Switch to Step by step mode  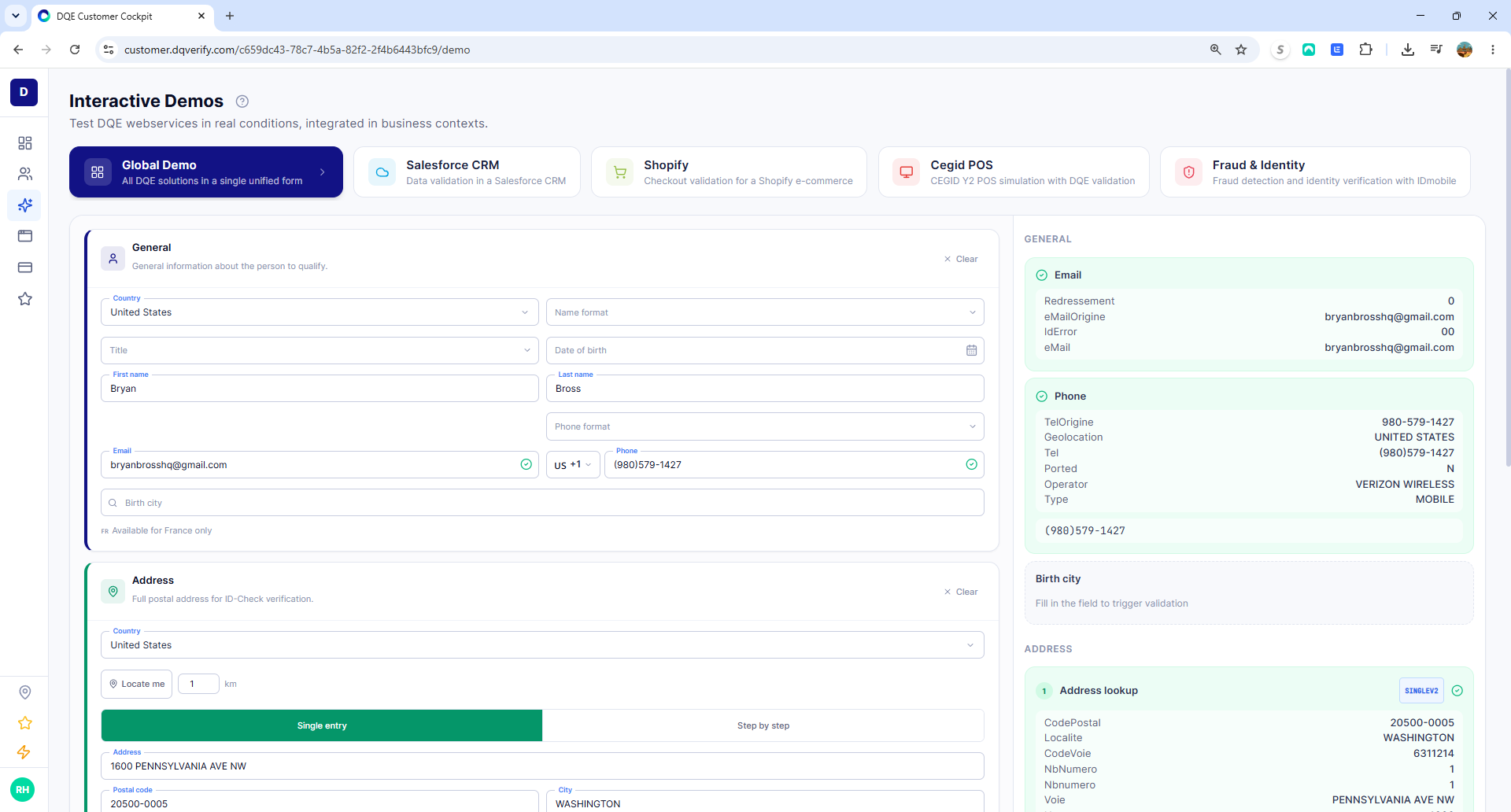(x=763, y=725)
